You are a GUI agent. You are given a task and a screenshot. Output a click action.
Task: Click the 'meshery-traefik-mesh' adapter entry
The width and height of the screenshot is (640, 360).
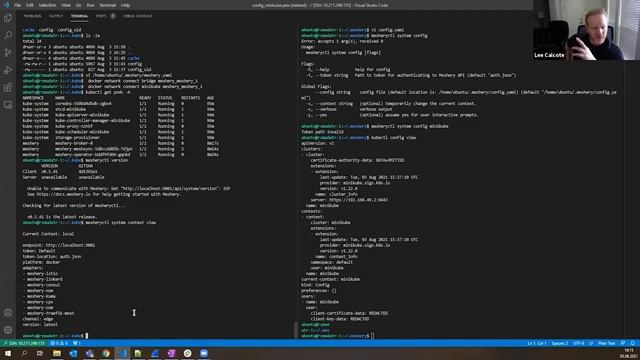(x=51, y=313)
